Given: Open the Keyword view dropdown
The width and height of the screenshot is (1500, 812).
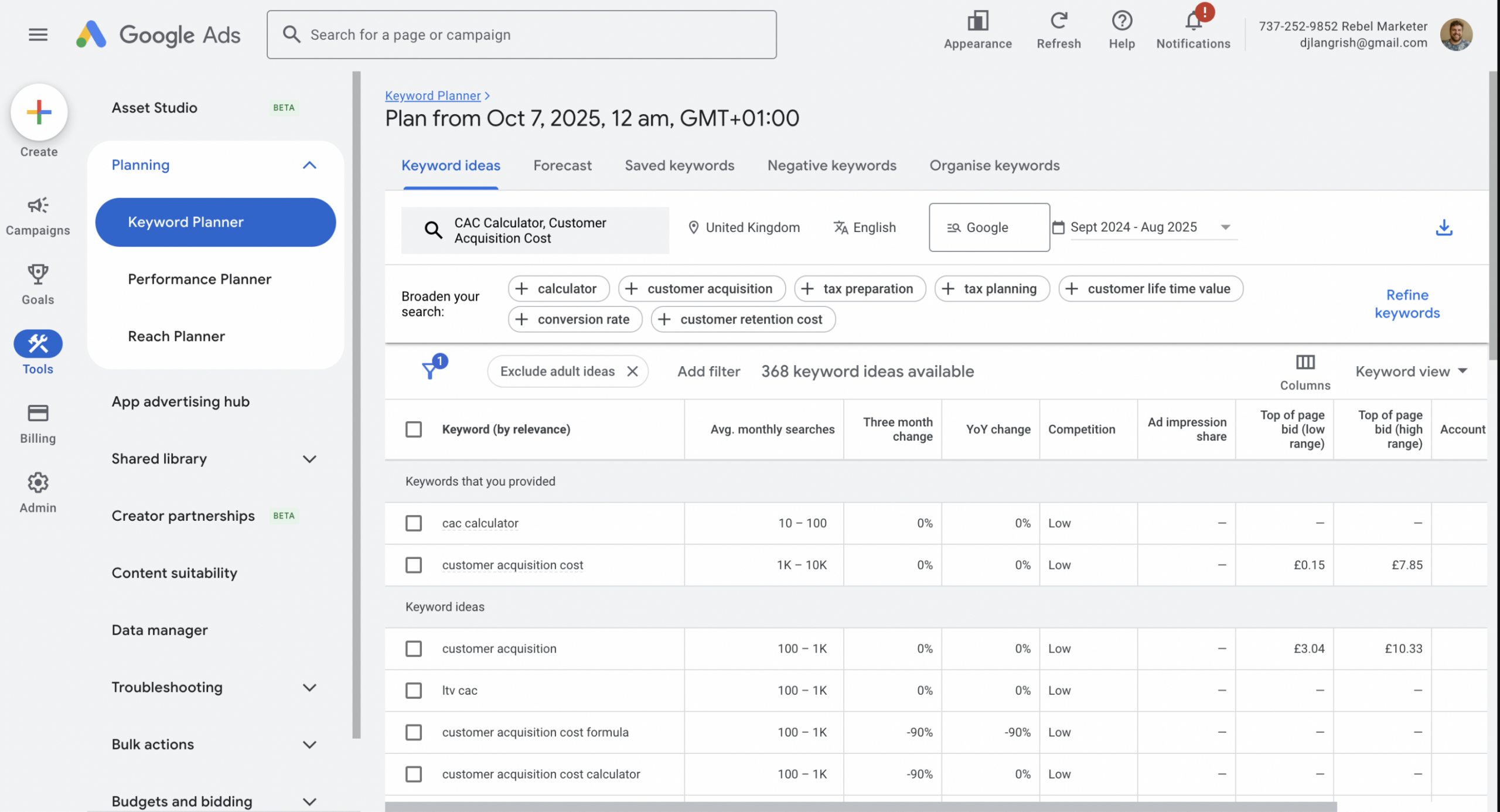Looking at the screenshot, I should click(x=1410, y=371).
